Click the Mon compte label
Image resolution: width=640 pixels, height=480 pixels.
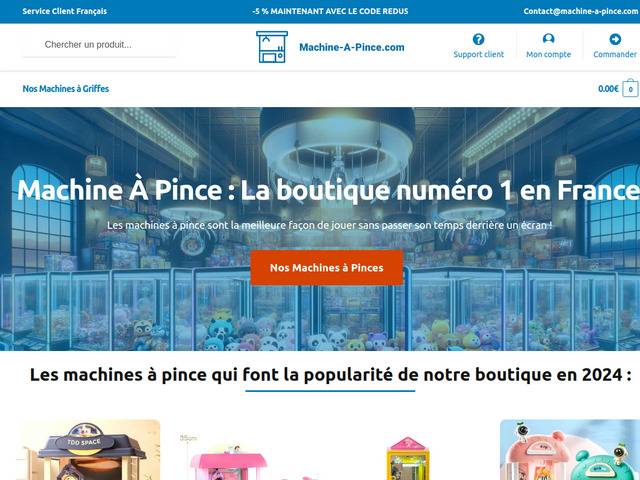pos(549,54)
